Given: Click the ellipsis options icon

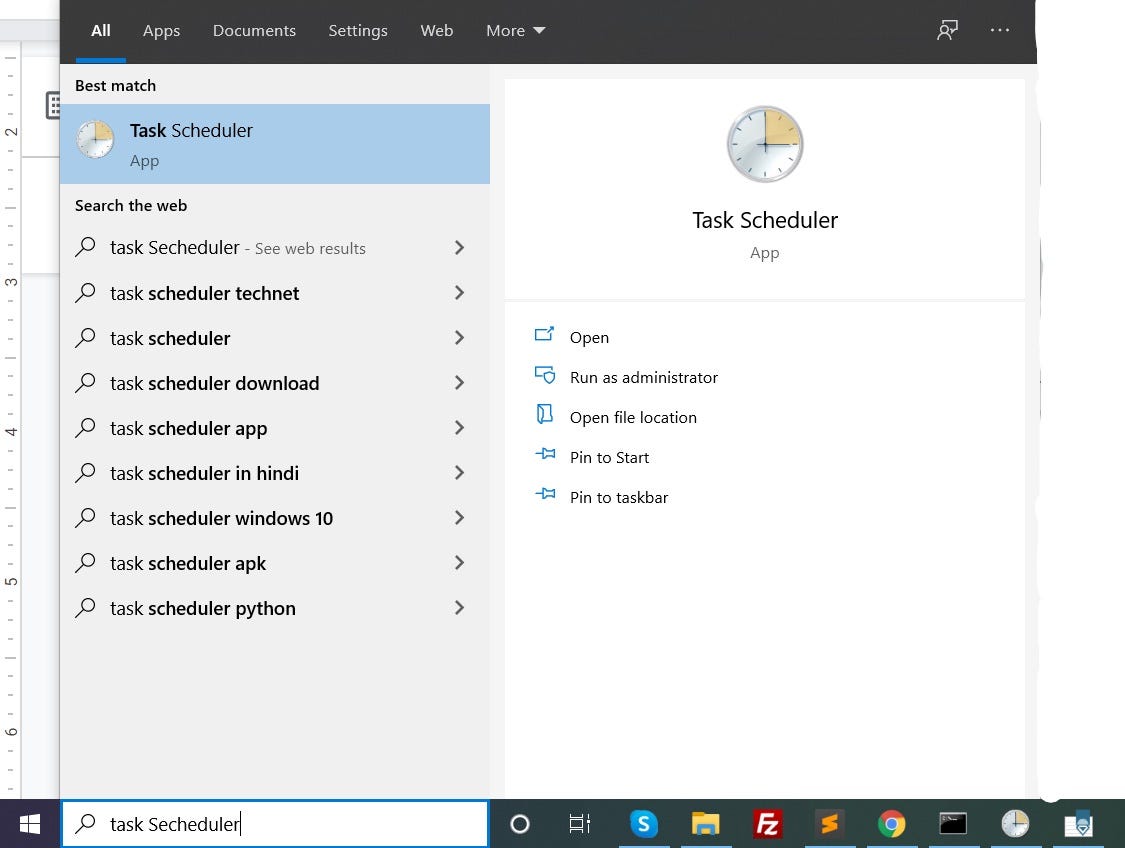Looking at the screenshot, I should tap(999, 30).
